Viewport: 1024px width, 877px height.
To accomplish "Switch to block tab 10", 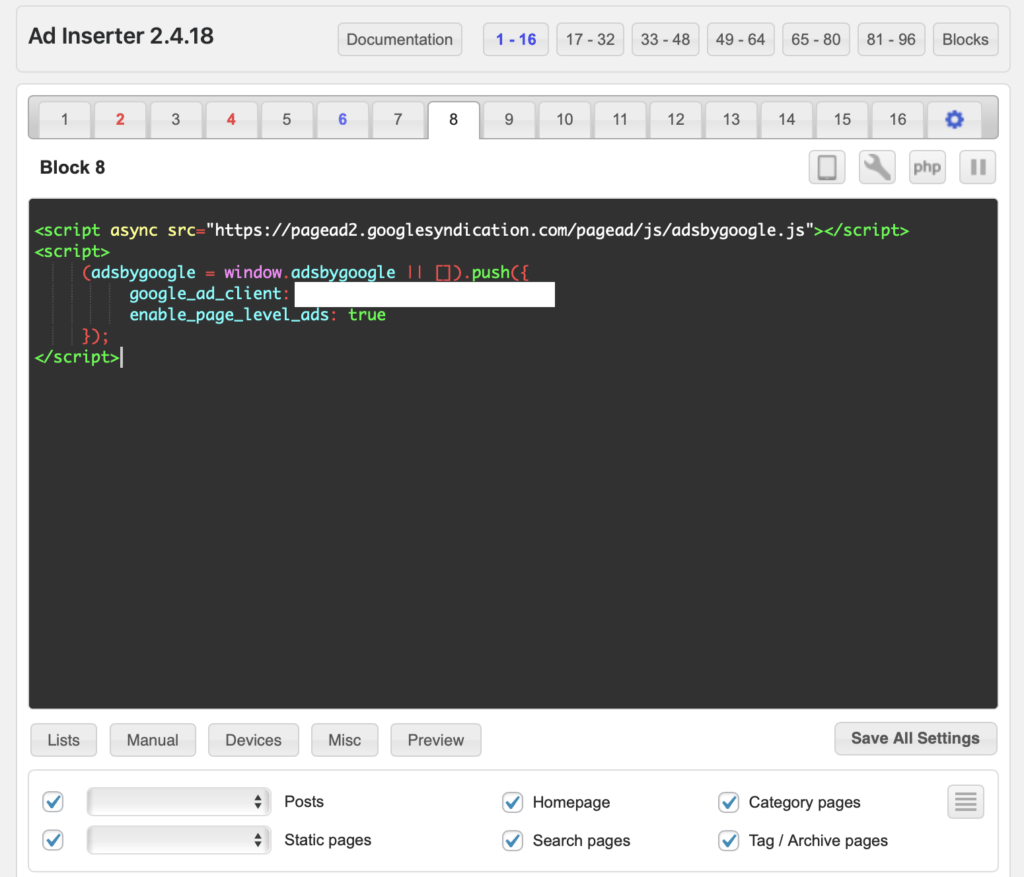I will 564,120.
